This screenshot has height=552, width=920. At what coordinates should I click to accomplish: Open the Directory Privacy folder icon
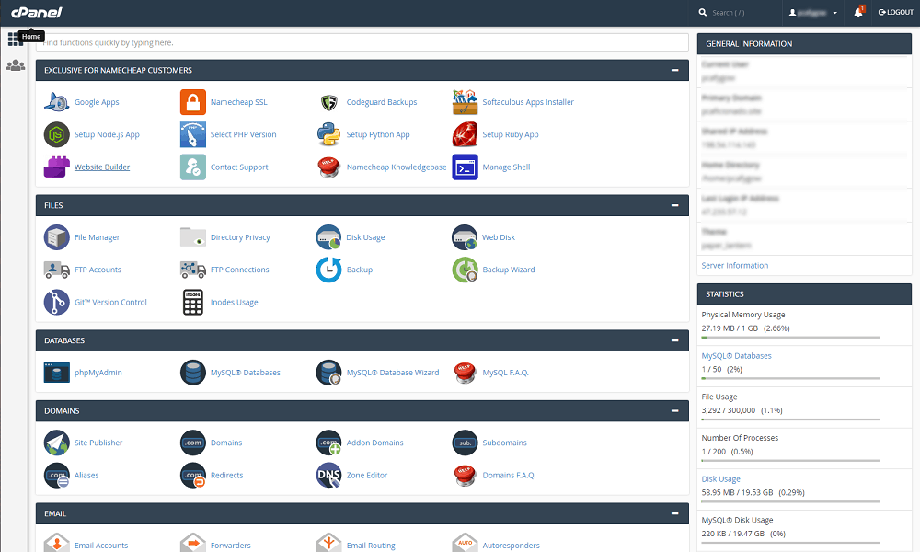pyautogui.click(x=192, y=238)
